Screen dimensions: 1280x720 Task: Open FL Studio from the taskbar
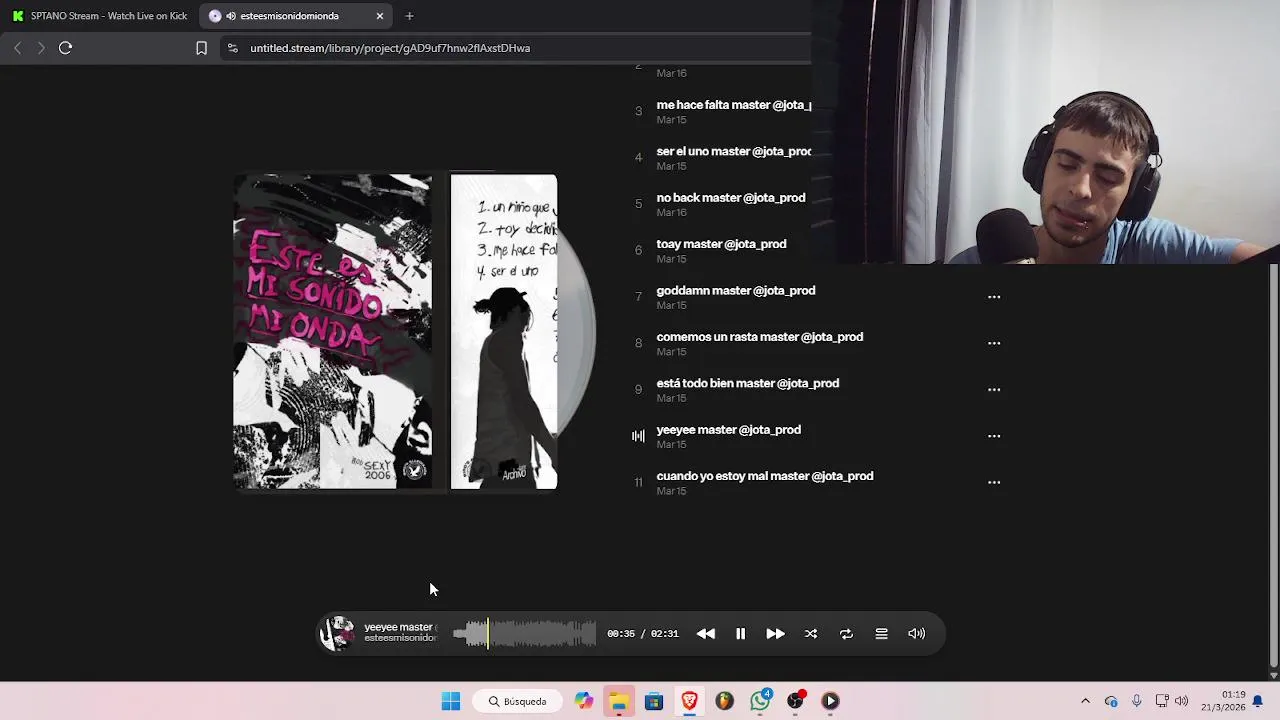pos(724,701)
